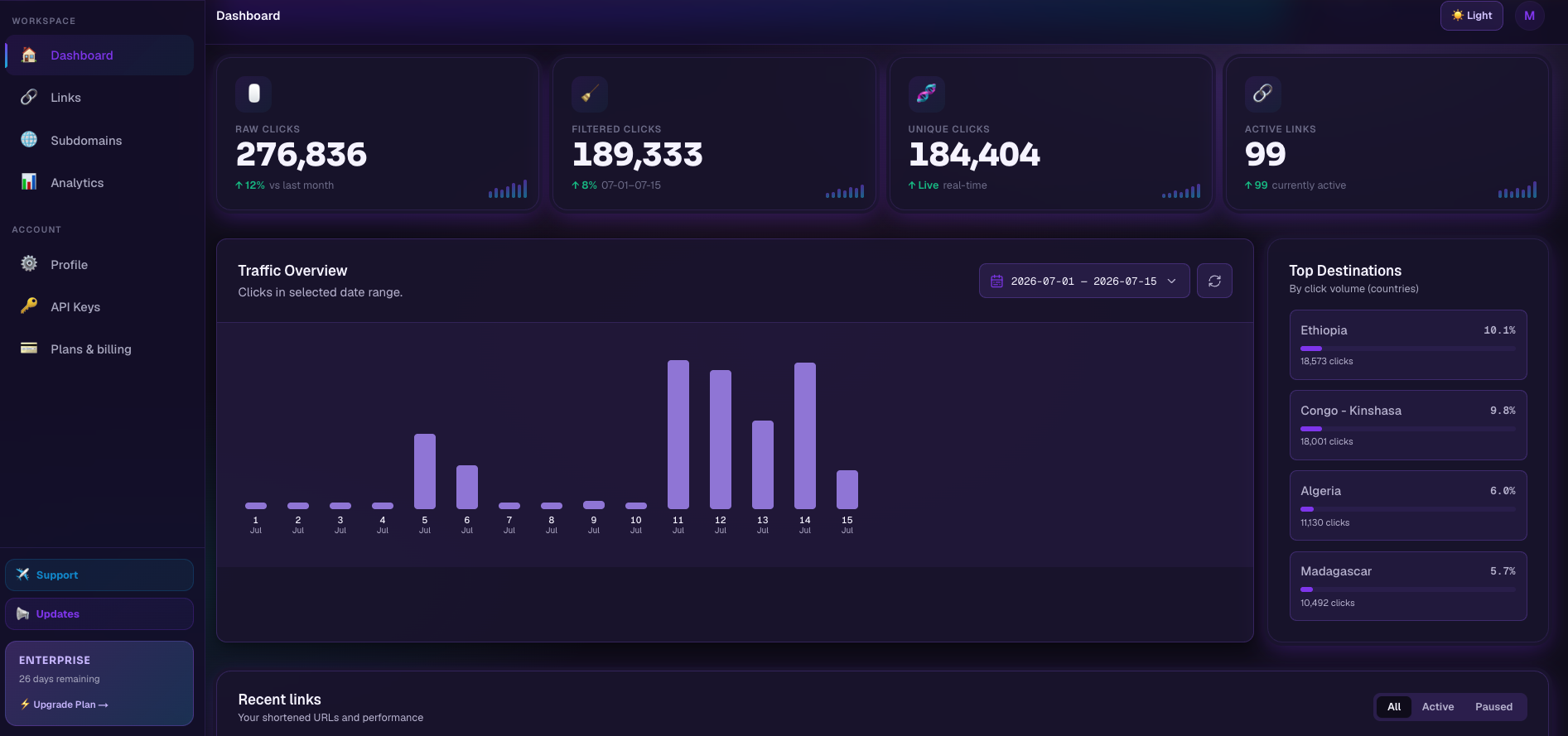
Task: Click the Upgrade Plan link
Action: point(65,705)
